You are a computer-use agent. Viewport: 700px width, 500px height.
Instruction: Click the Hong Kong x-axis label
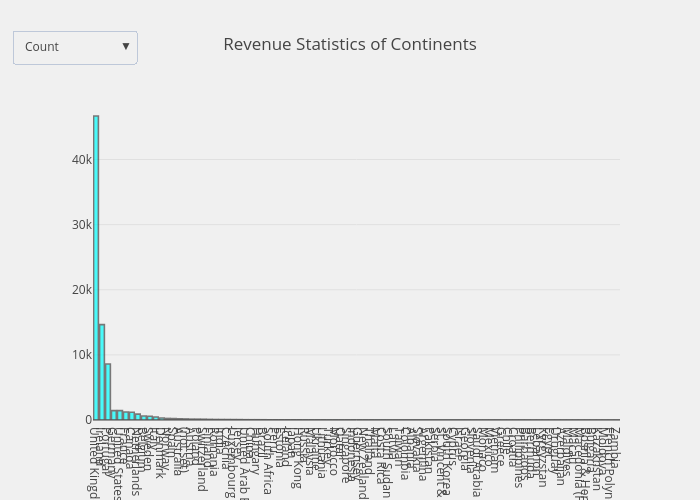coord(296,457)
